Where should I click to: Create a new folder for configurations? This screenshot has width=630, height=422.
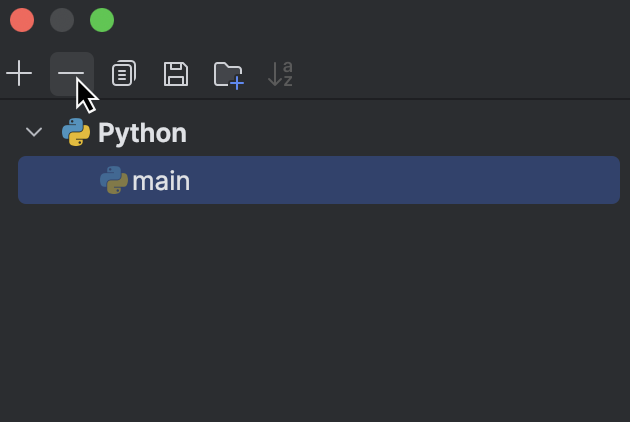click(228, 75)
